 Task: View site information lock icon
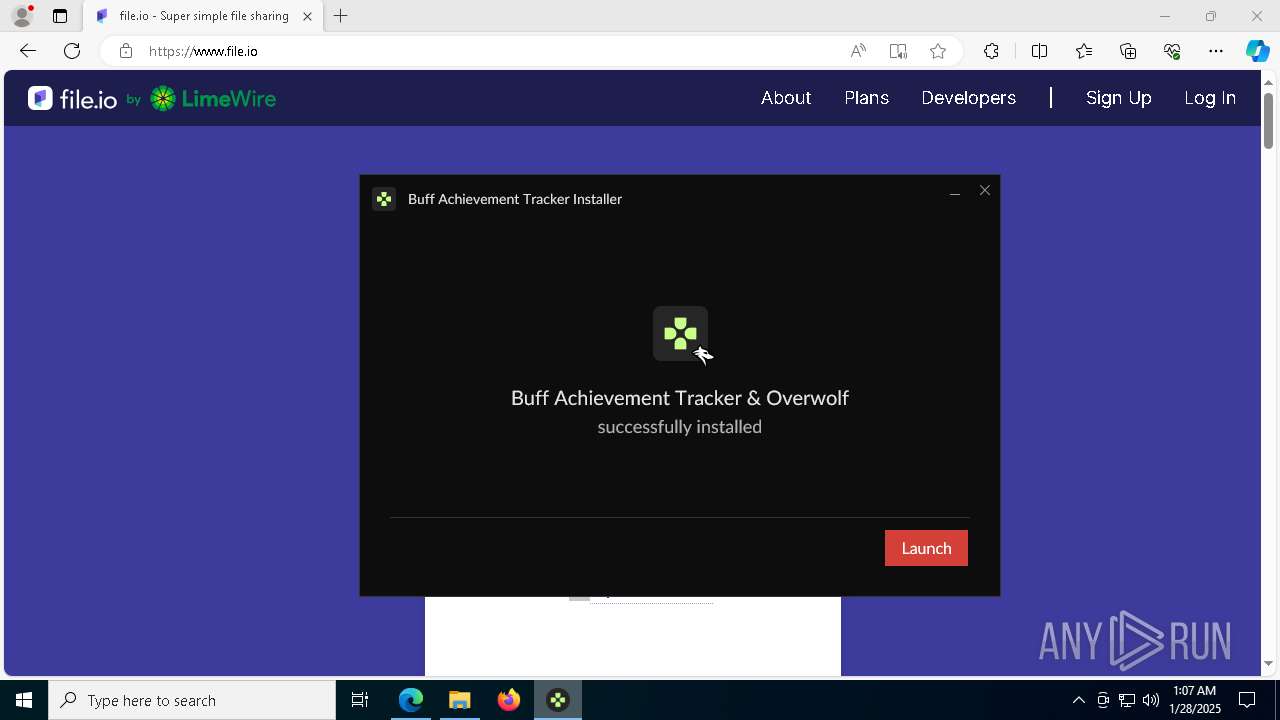point(125,51)
